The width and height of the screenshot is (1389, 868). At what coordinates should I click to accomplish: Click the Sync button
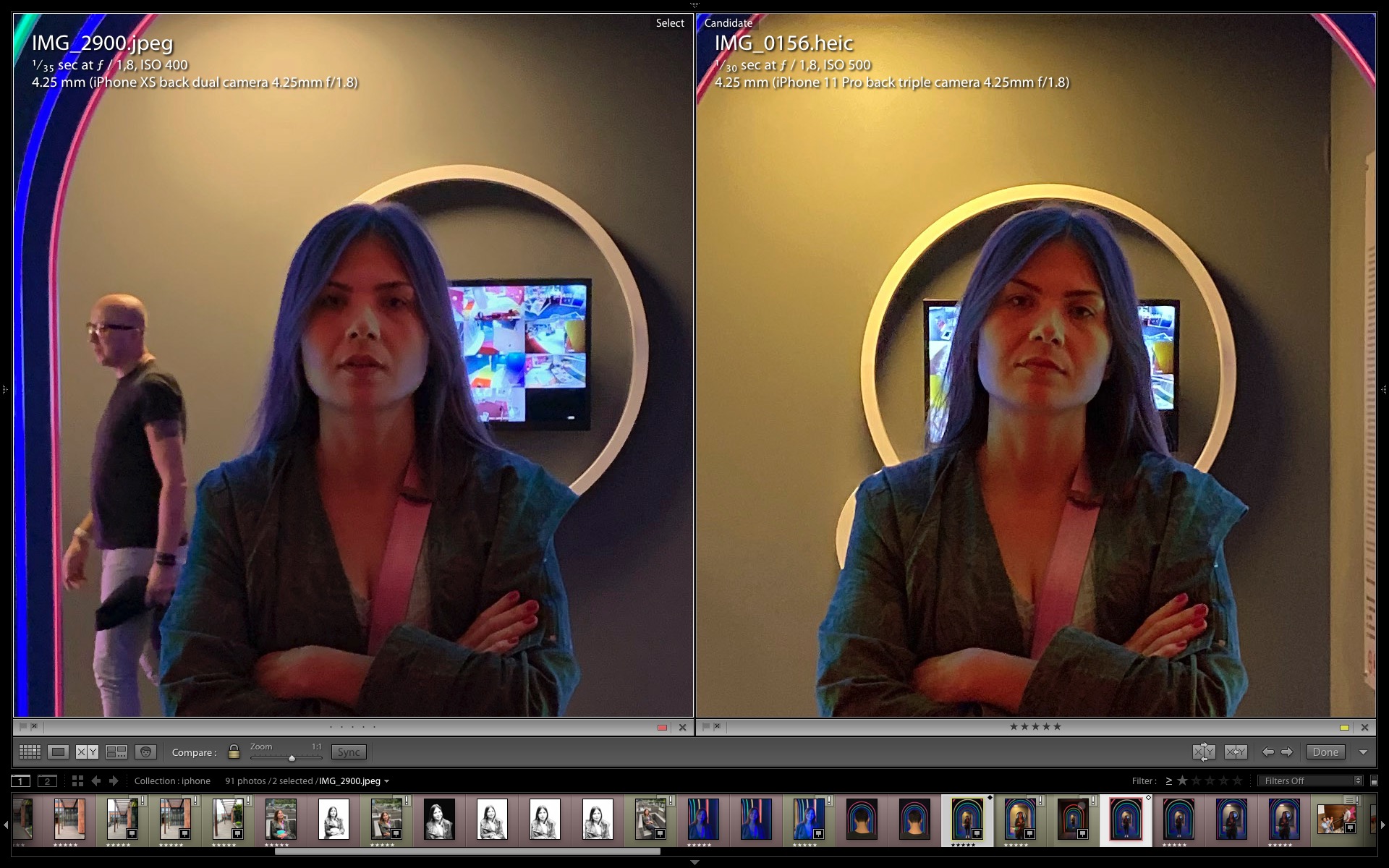coord(349,752)
